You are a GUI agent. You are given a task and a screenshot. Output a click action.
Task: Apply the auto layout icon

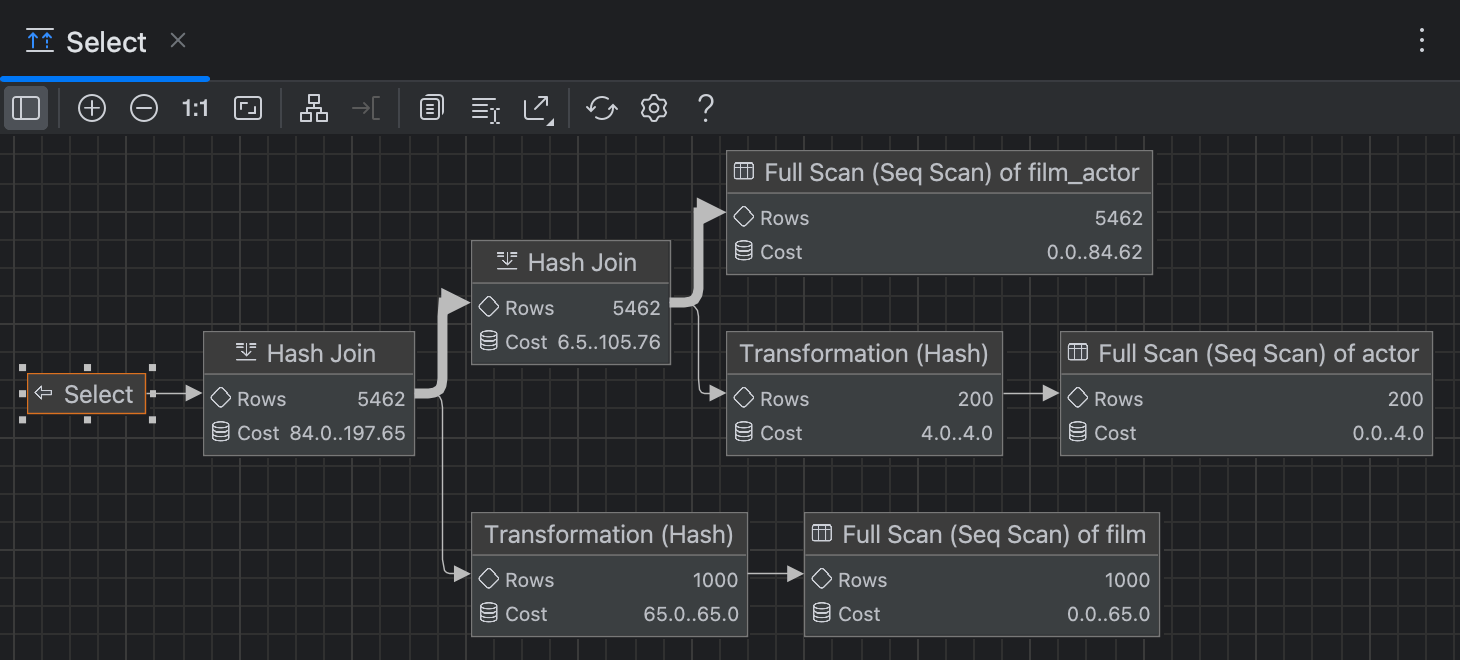[x=313, y=108]
